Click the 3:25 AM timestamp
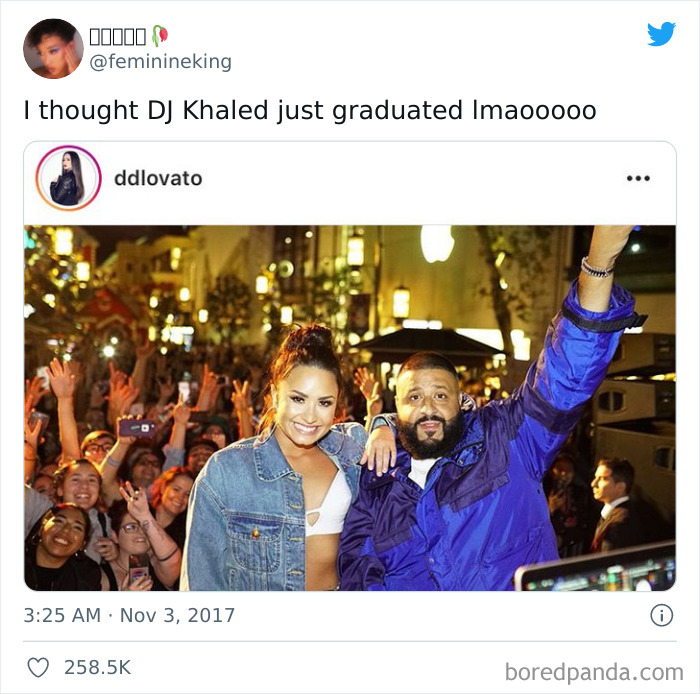This screenshot has width=700, height=694. [62, 615]
